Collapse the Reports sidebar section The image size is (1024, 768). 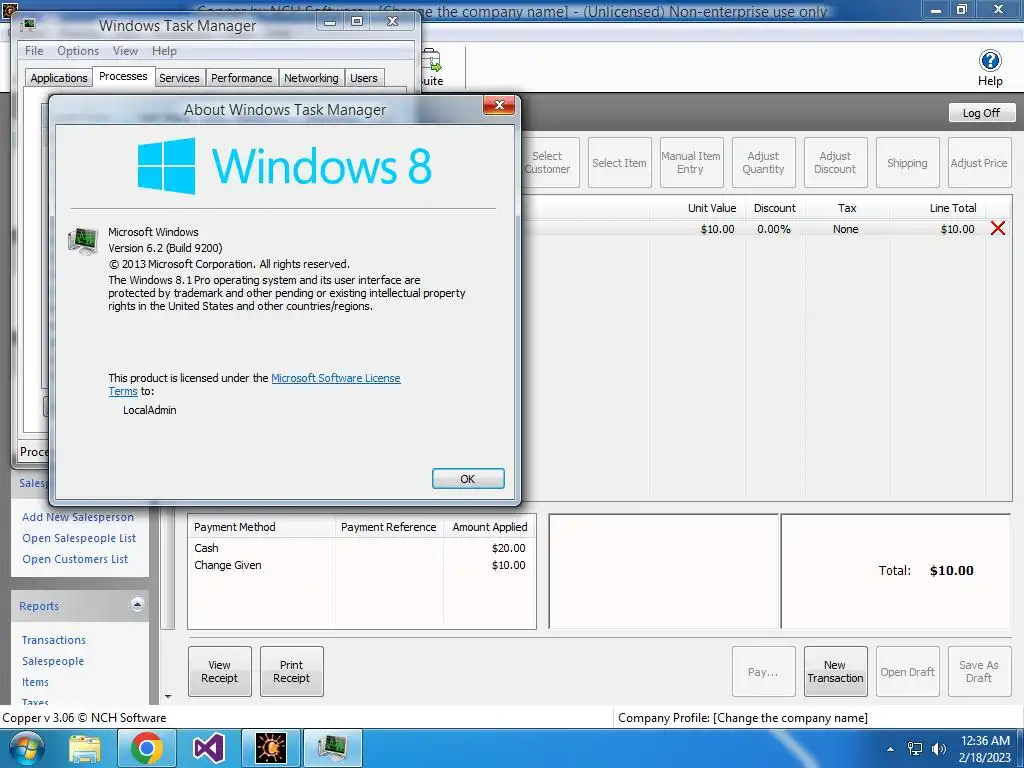click(x=137, y=604)
